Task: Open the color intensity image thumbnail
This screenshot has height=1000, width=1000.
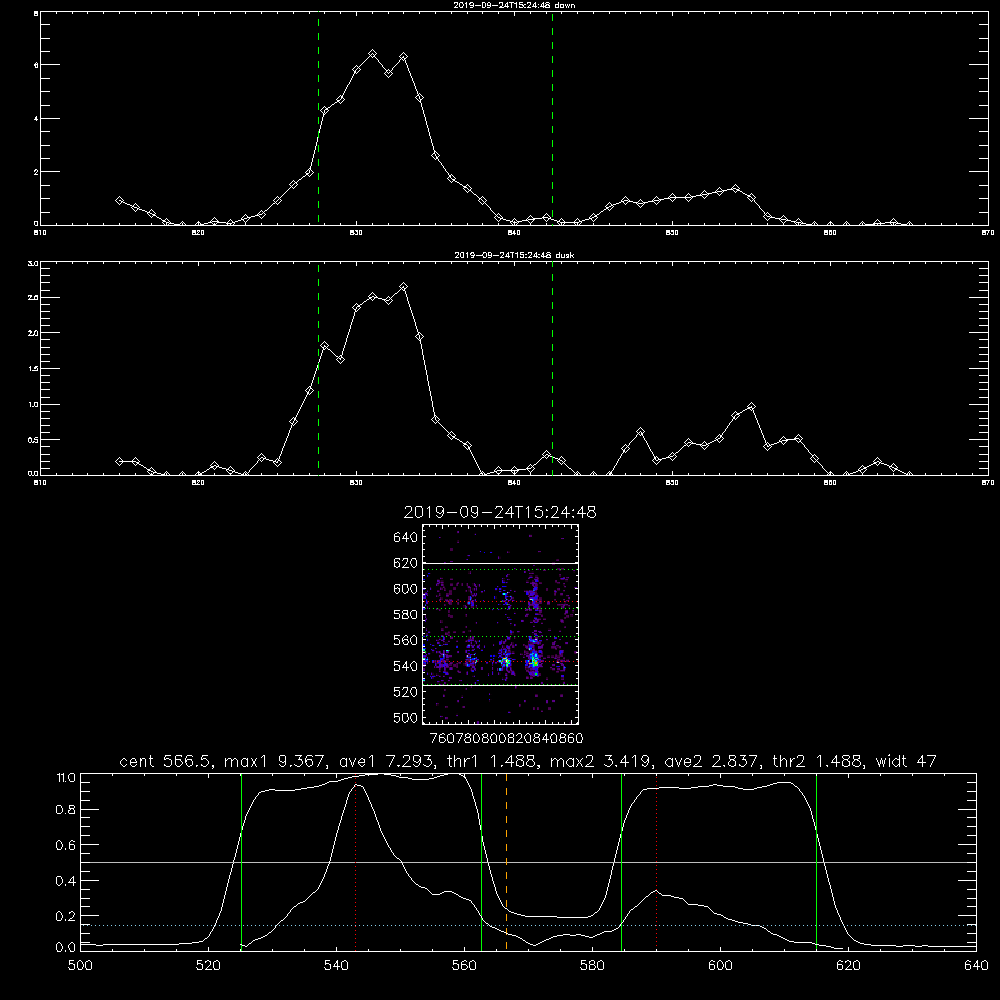Action: point(500,624)
